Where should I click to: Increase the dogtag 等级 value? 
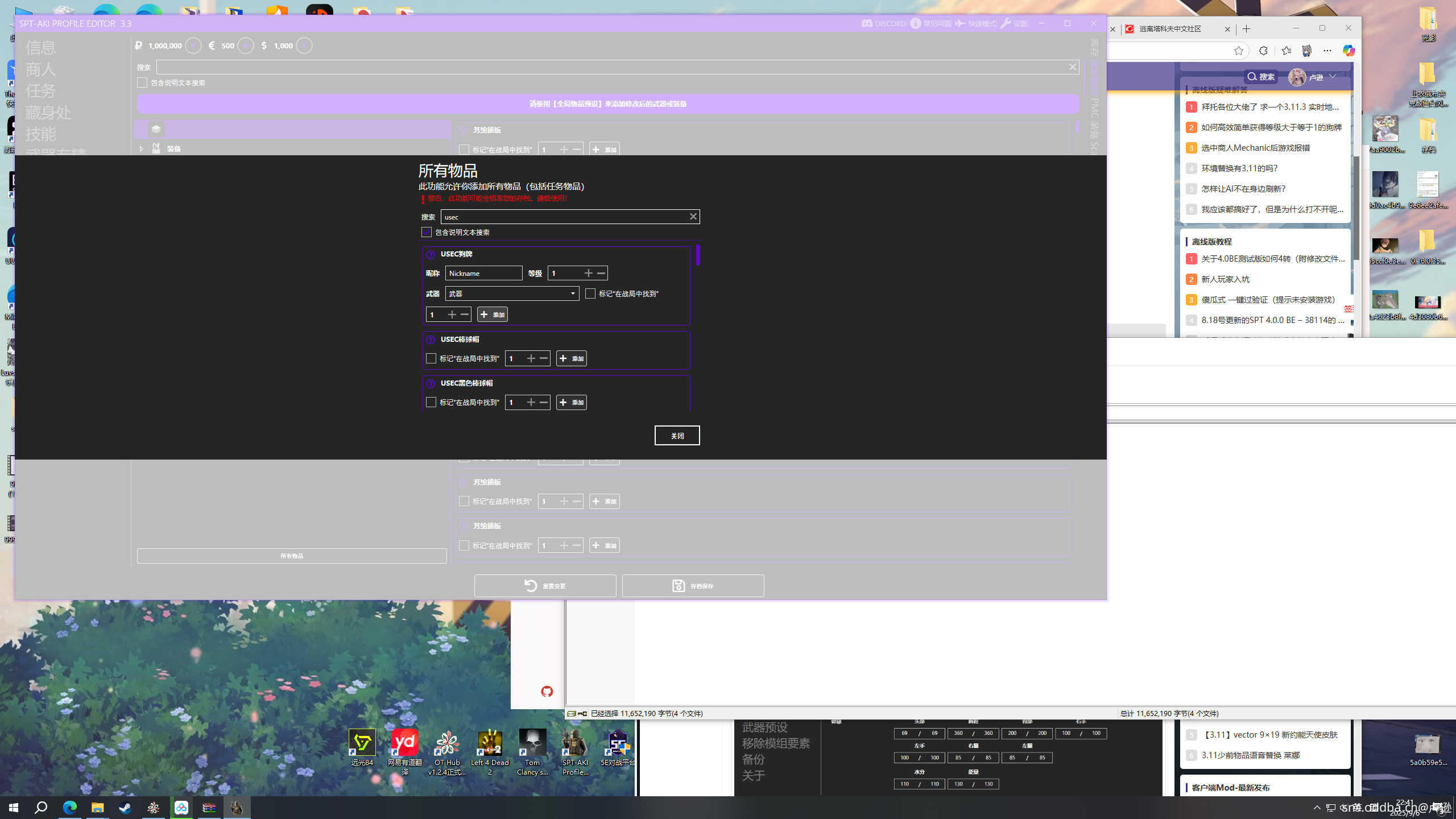point(588,273)
